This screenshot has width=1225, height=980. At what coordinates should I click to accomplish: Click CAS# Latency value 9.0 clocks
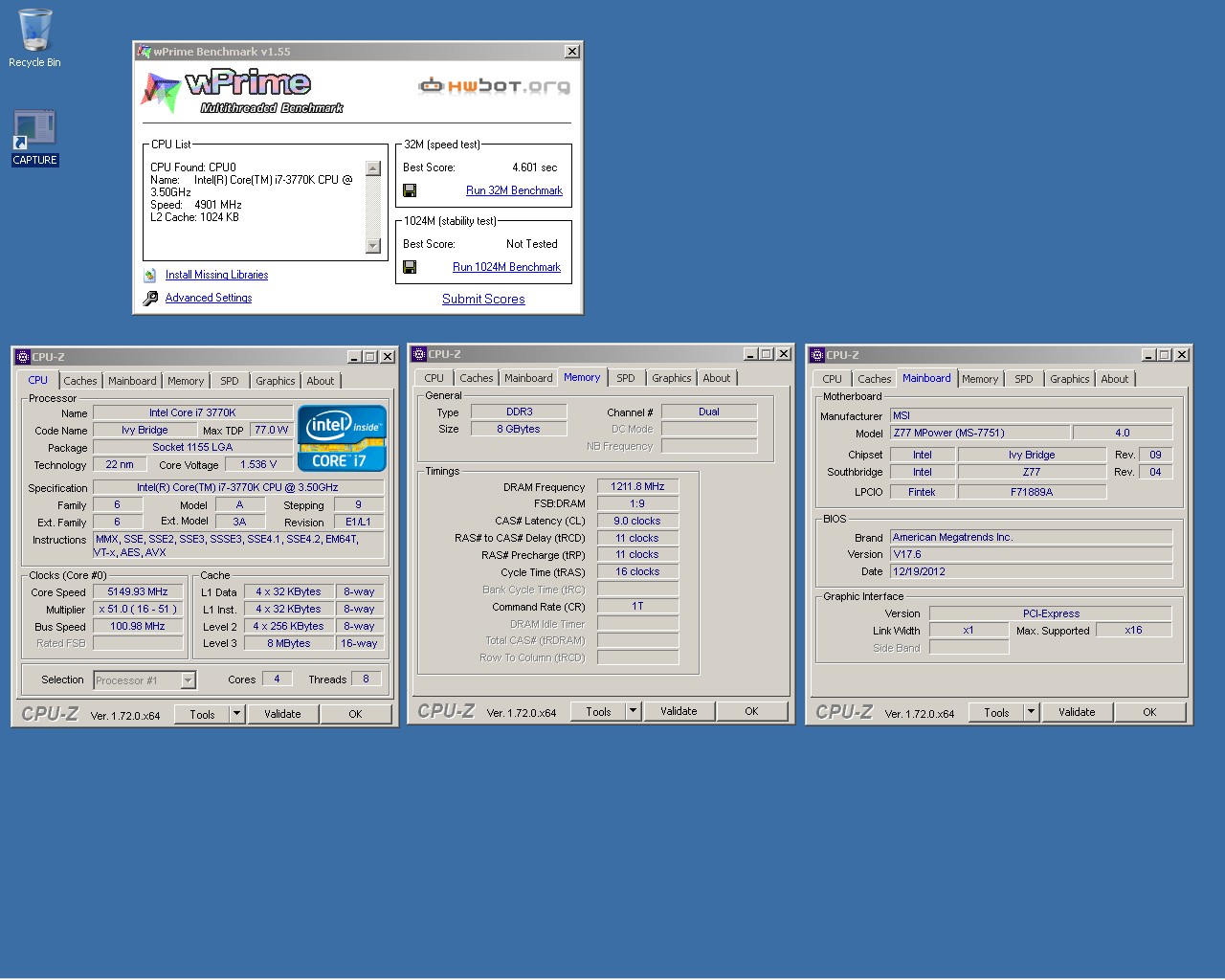pyautogui.click(x=637, y=522)
